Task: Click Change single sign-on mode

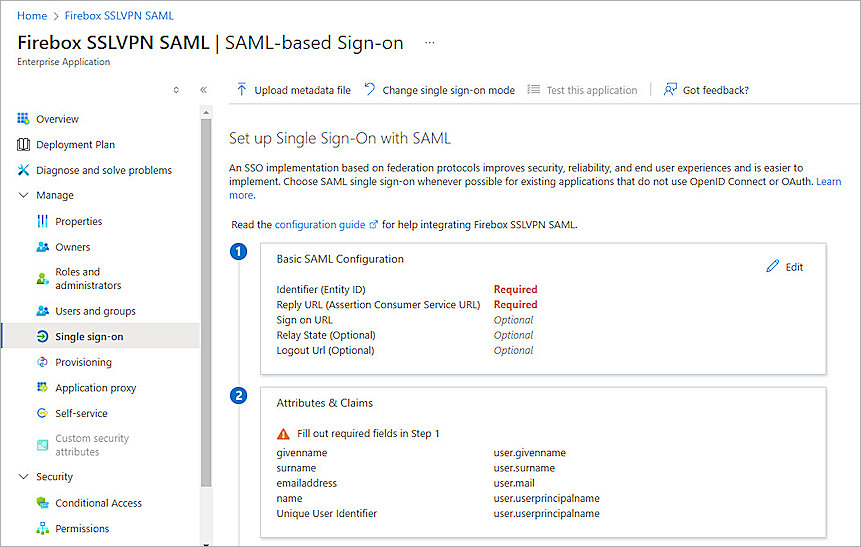Action: [x=439, y=90]
